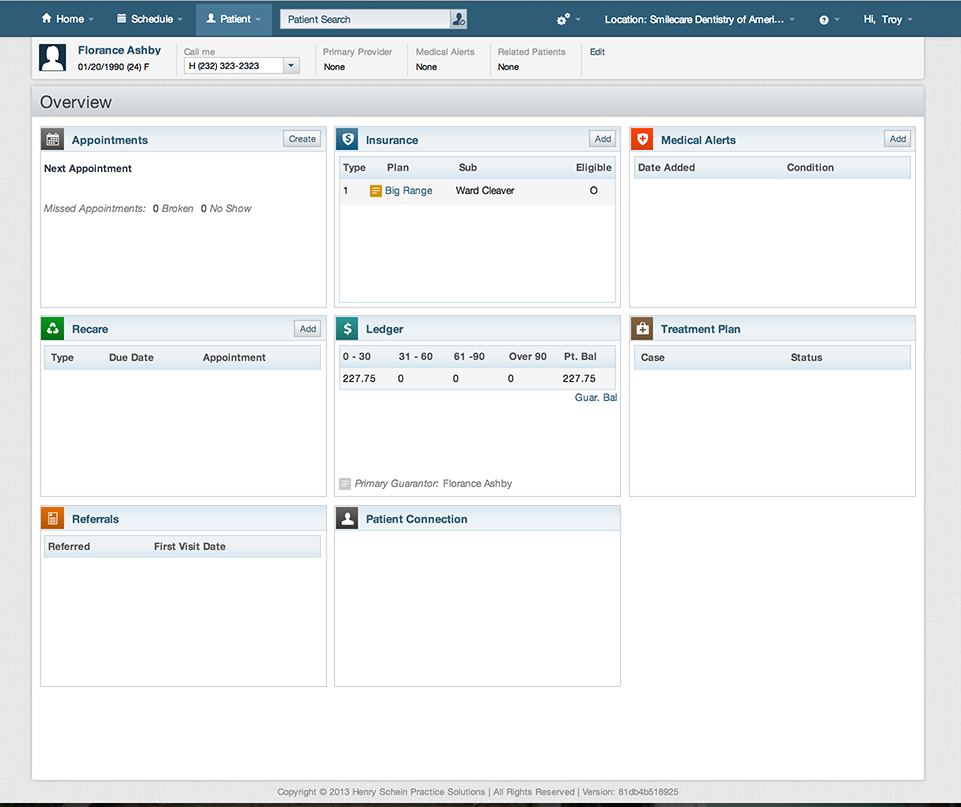The image size is (961, 807).
Task: Click the Guar. Bal link
Action: pyautogui.click(x=596, y=398)
